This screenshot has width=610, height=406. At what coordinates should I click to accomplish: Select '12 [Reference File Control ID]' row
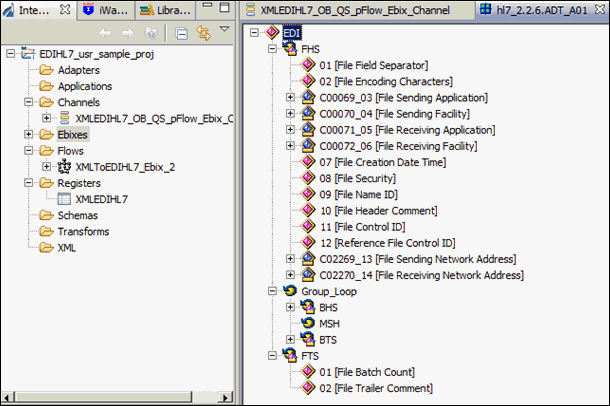387,243
